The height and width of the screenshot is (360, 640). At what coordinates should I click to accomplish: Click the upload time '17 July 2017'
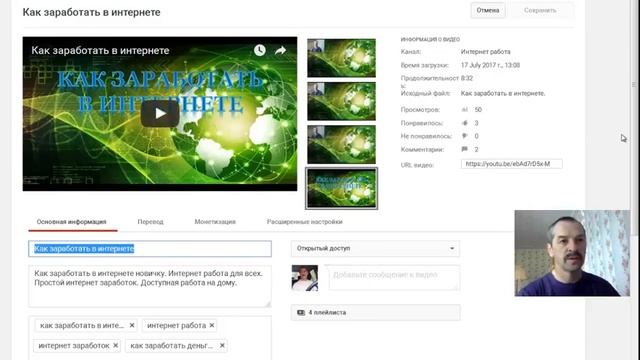coord(490,65)
